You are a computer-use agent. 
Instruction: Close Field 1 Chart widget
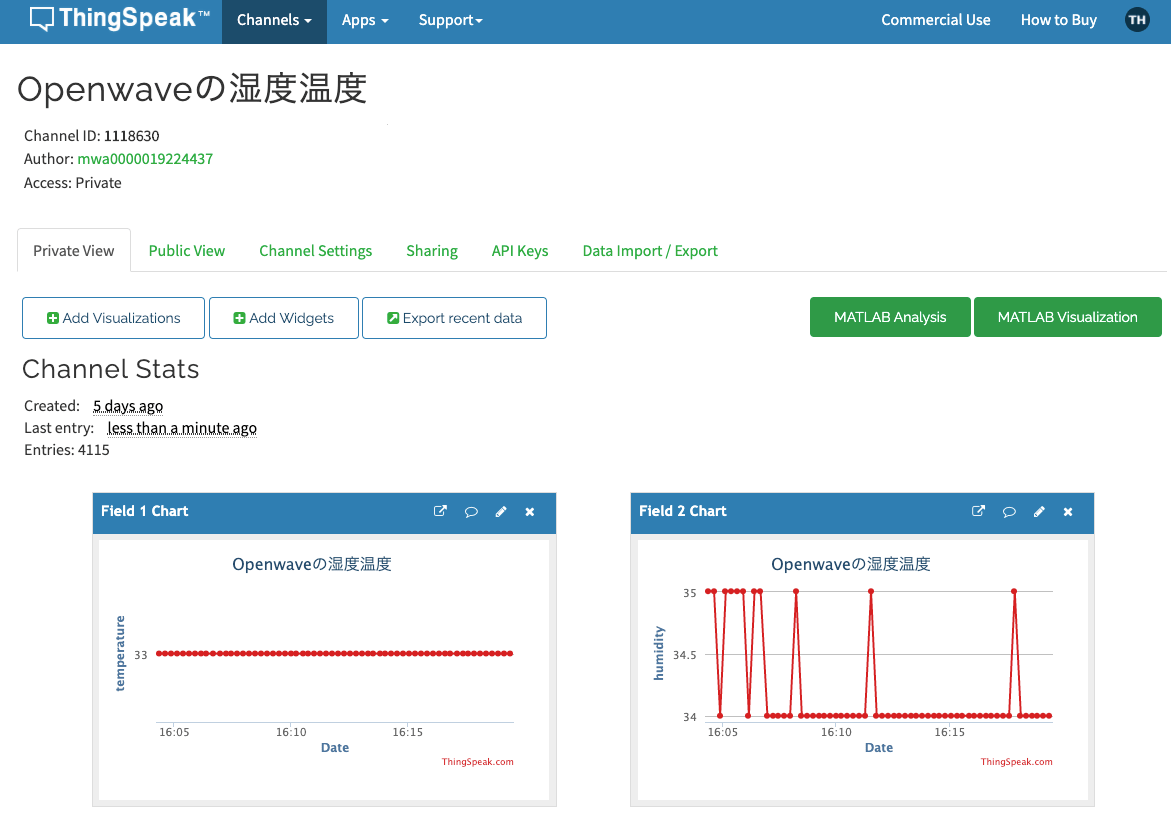[529, 512]
